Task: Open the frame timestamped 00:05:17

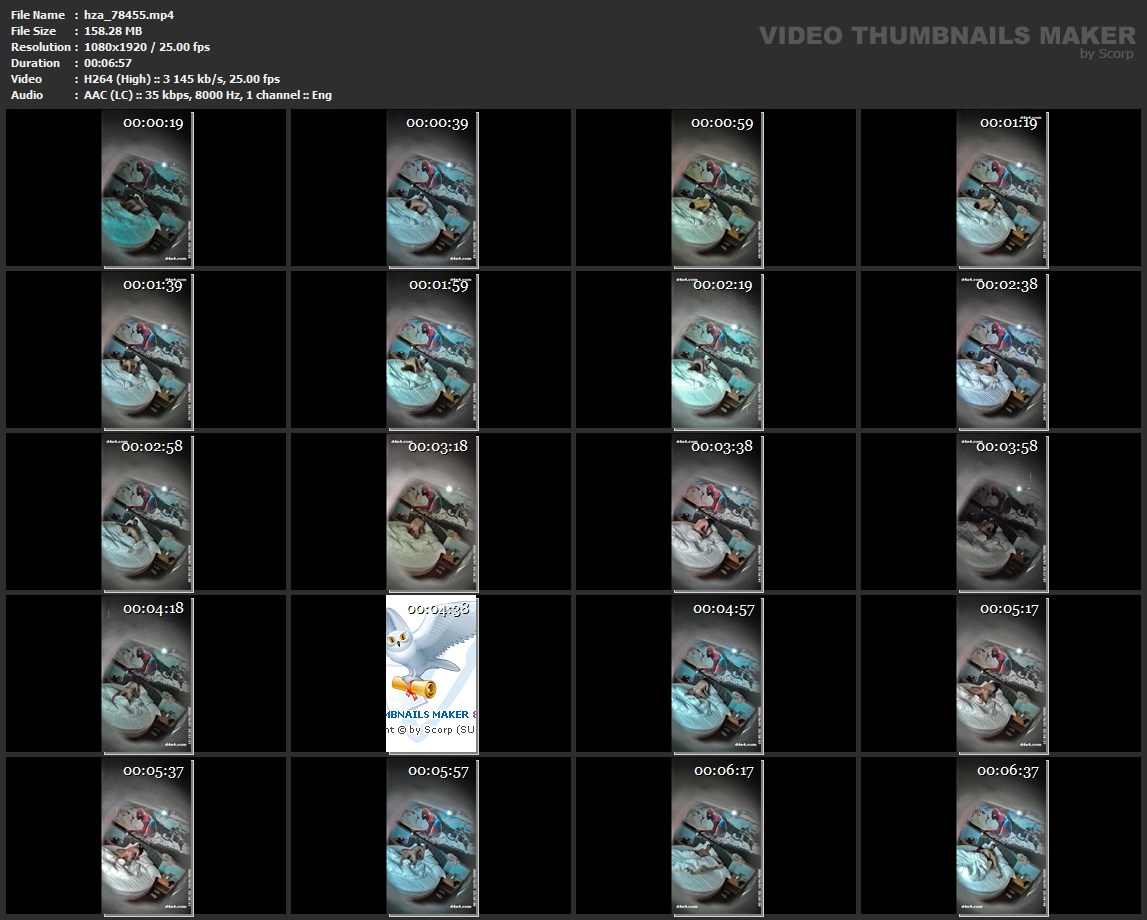Action: point(1002,674)
